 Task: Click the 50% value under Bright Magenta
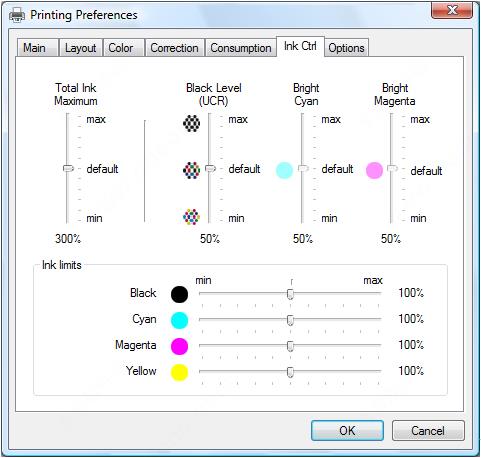[x=391, y=239]
